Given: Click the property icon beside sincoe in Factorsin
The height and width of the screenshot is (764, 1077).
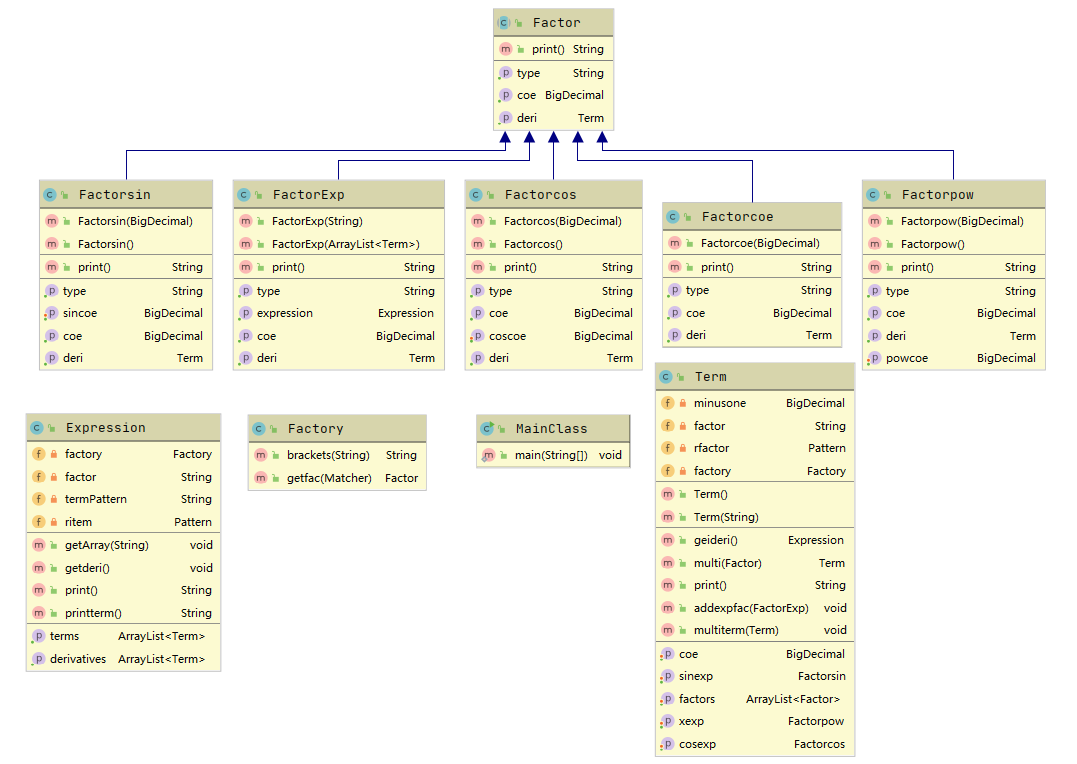Looking at the screenshot, I should [x=51, y=313].
